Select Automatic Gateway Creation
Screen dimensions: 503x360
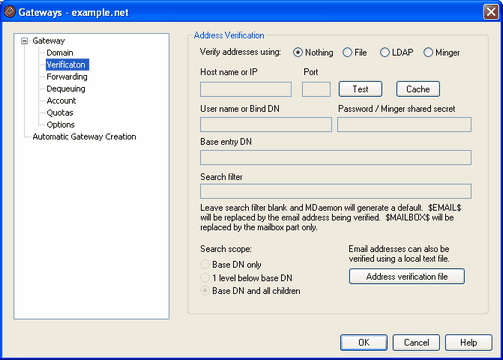(84, 137)
